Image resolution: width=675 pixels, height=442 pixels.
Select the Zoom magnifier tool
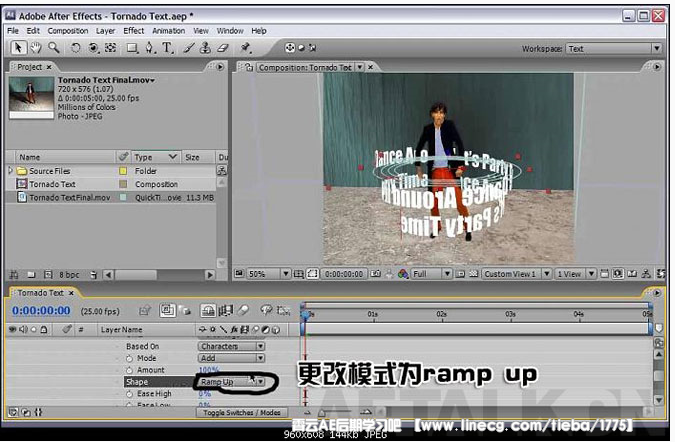pyautogui.click(x=53, y=47)
